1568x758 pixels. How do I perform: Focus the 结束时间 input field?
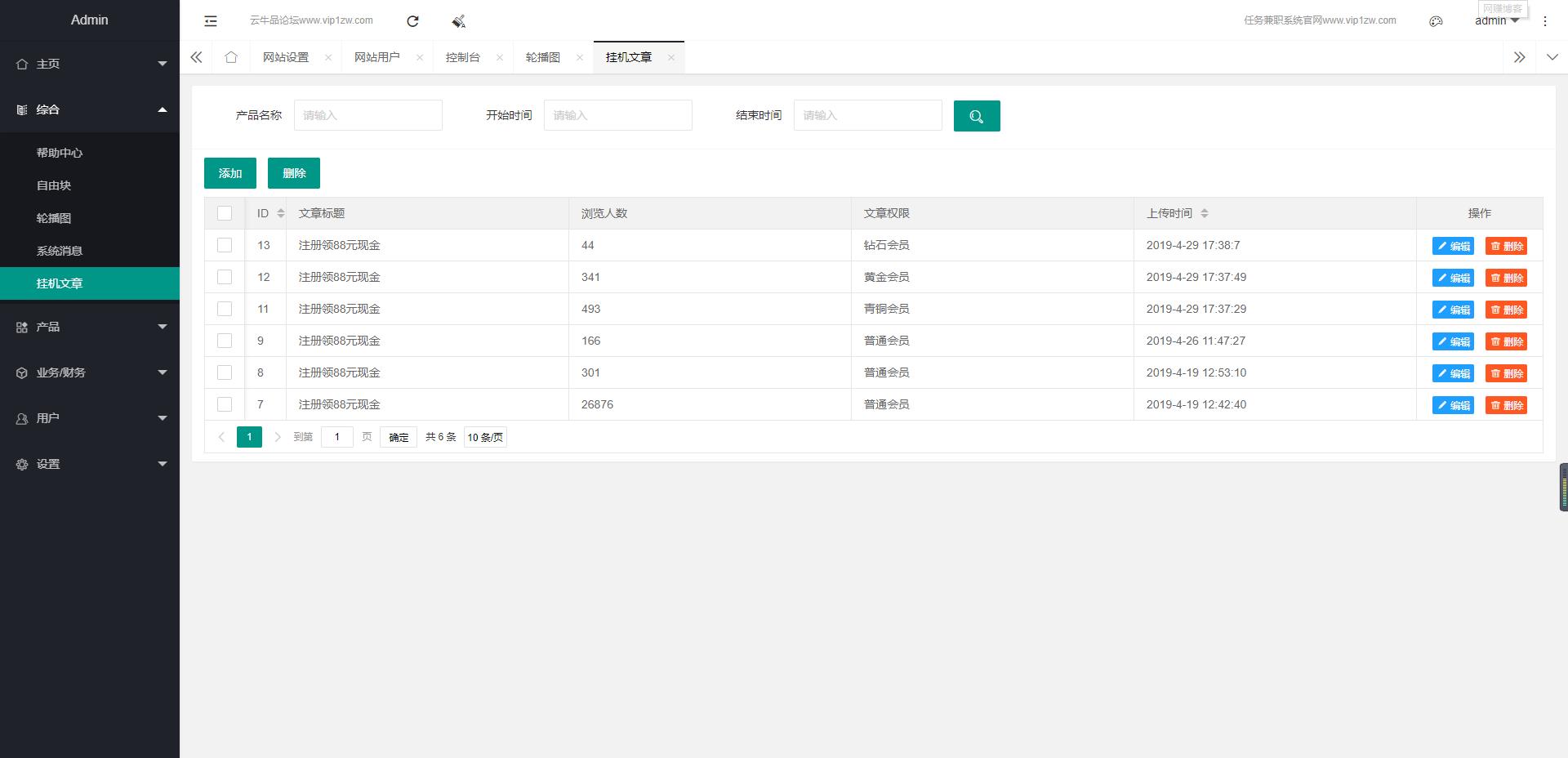coord(868,115)
